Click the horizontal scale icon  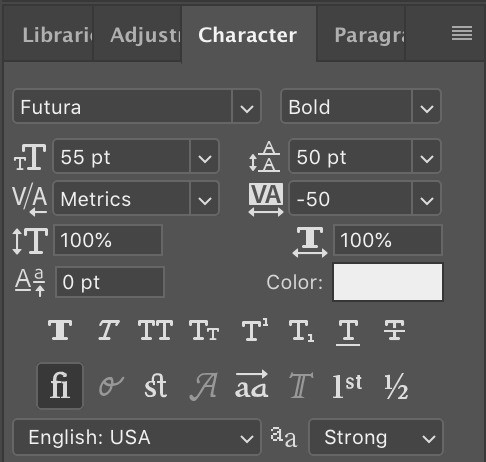click(310, 242)
